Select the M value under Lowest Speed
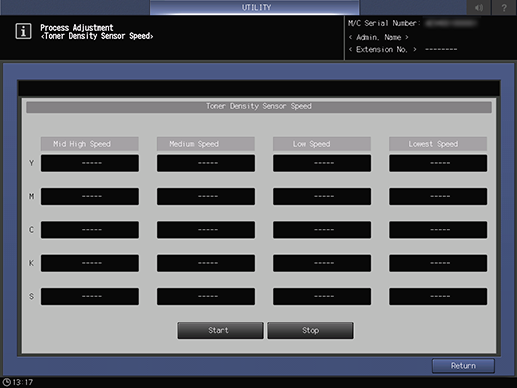This screenshot has width=517, height=388. click(438, 196)
